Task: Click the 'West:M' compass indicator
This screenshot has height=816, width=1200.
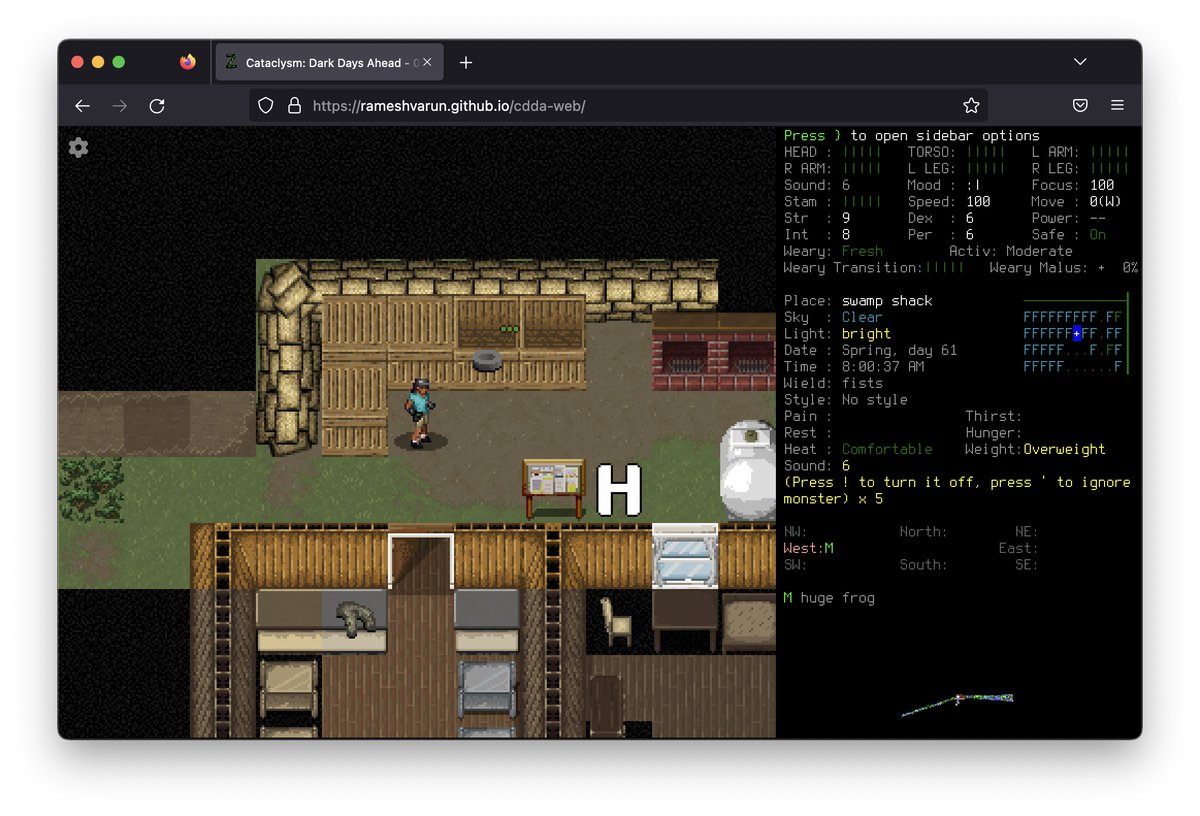Action: (x=809, y=548)
